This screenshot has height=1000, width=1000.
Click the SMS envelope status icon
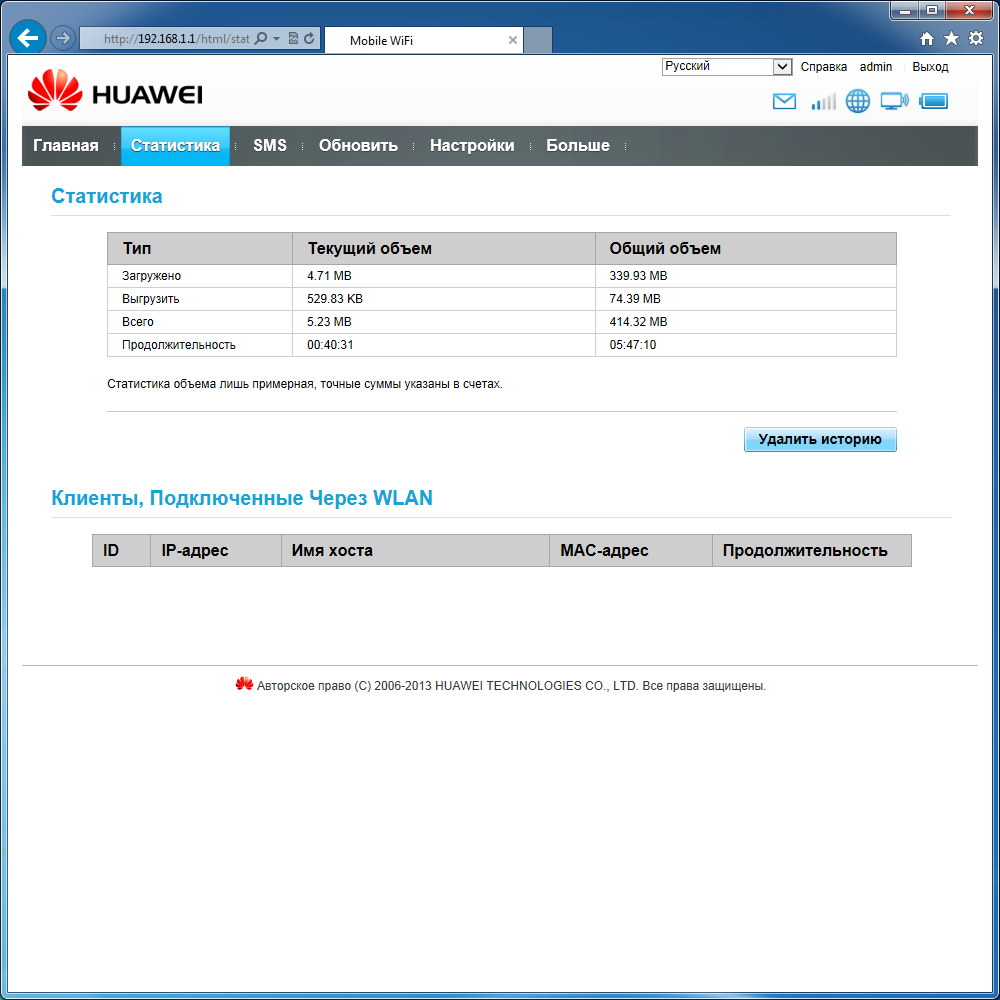click(784, 101)
